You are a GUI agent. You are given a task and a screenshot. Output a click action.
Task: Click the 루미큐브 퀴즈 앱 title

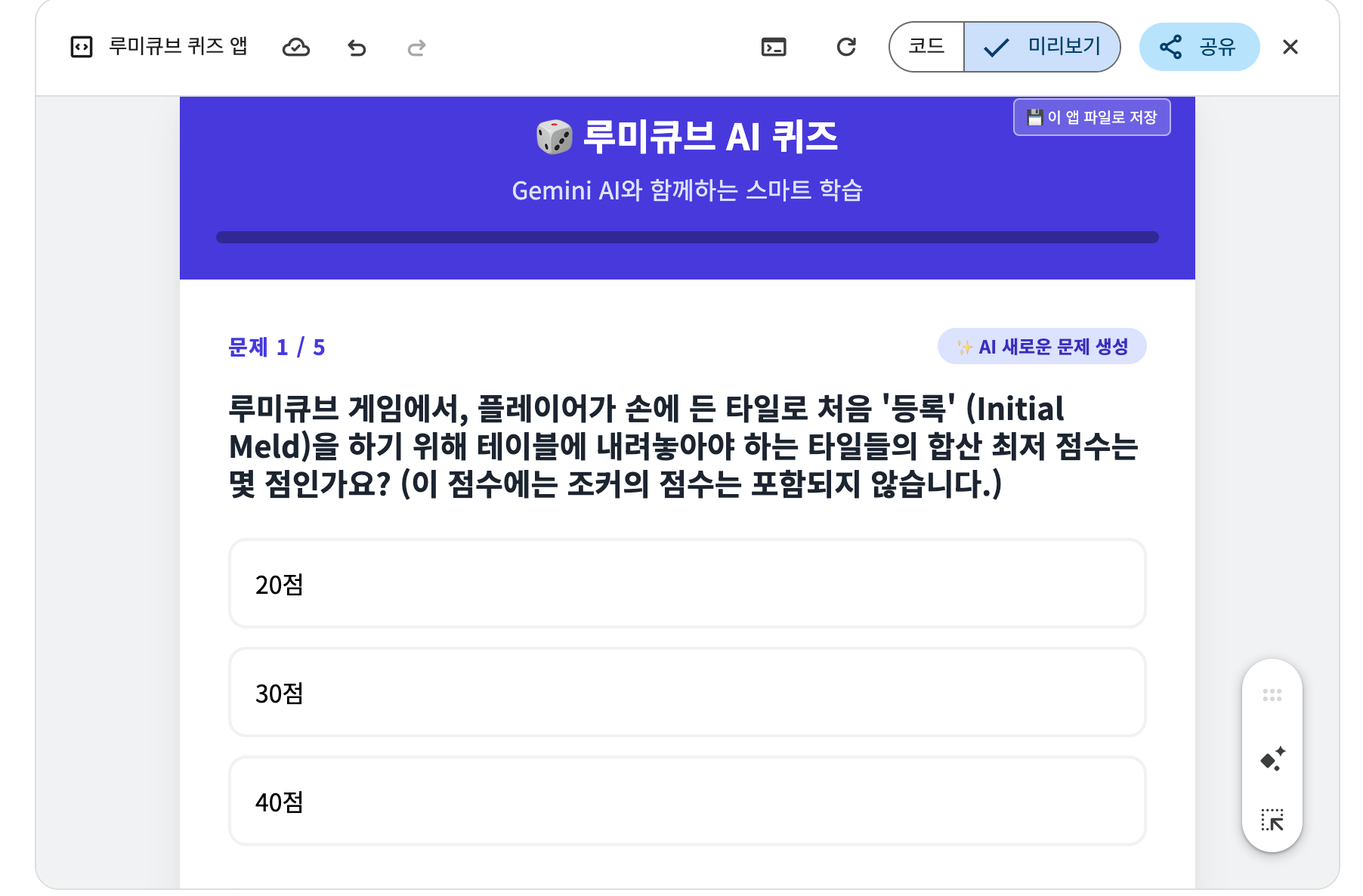point(178,47)
